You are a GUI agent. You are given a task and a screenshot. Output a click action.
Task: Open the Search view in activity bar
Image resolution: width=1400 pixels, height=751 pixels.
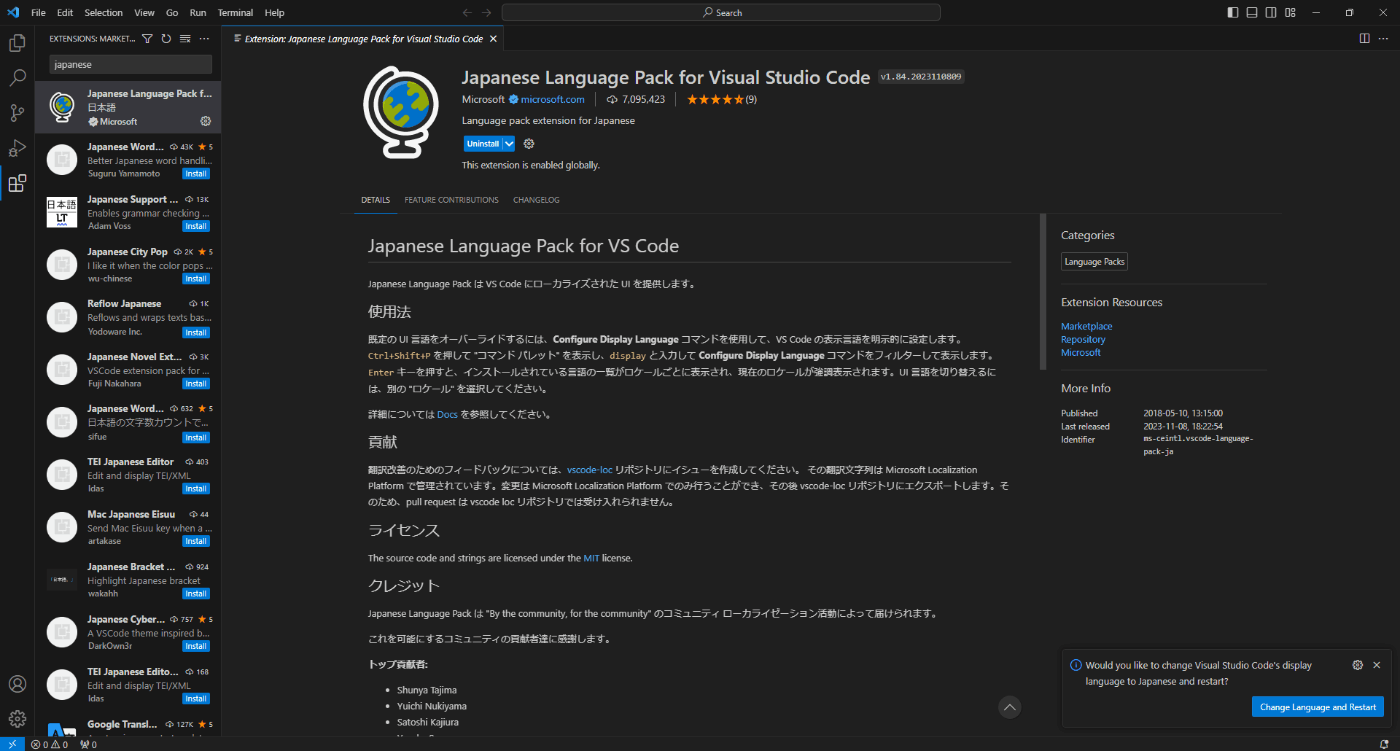click(x=17, y=78)
